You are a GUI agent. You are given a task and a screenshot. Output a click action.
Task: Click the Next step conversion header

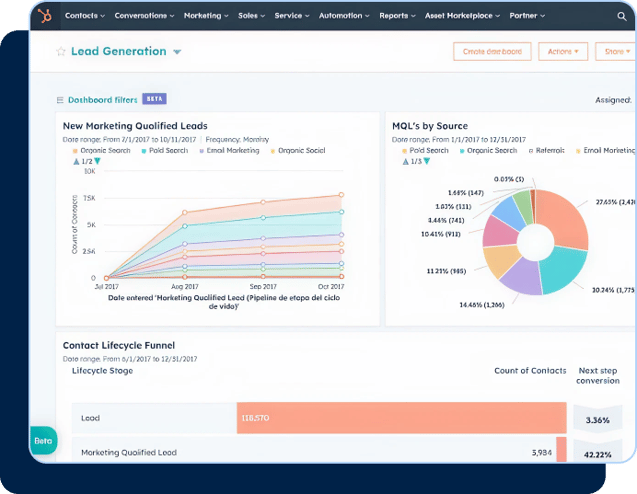coord(598,376)
